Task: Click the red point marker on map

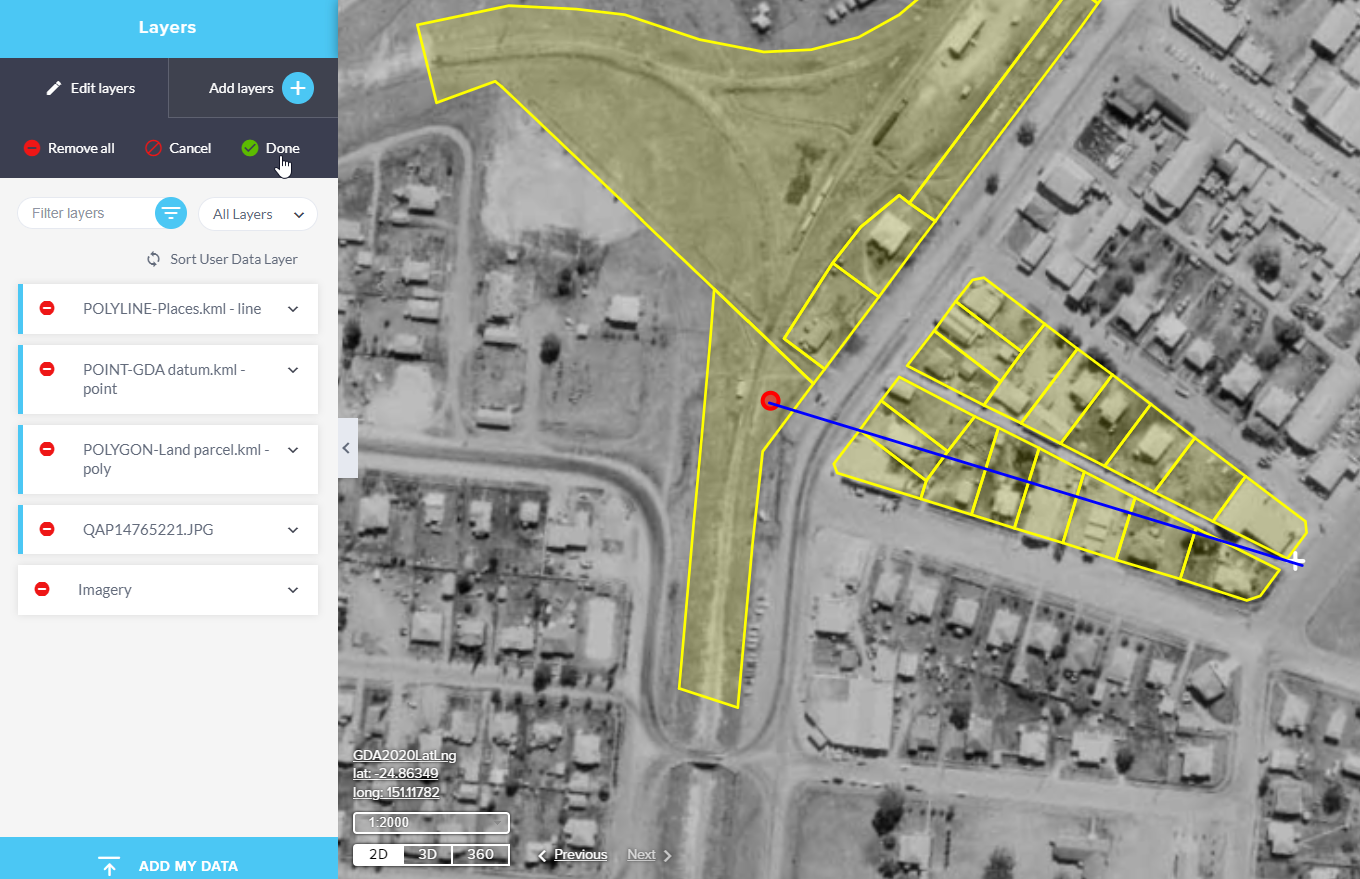Action: pyautogui.click(x=770, y=401)
